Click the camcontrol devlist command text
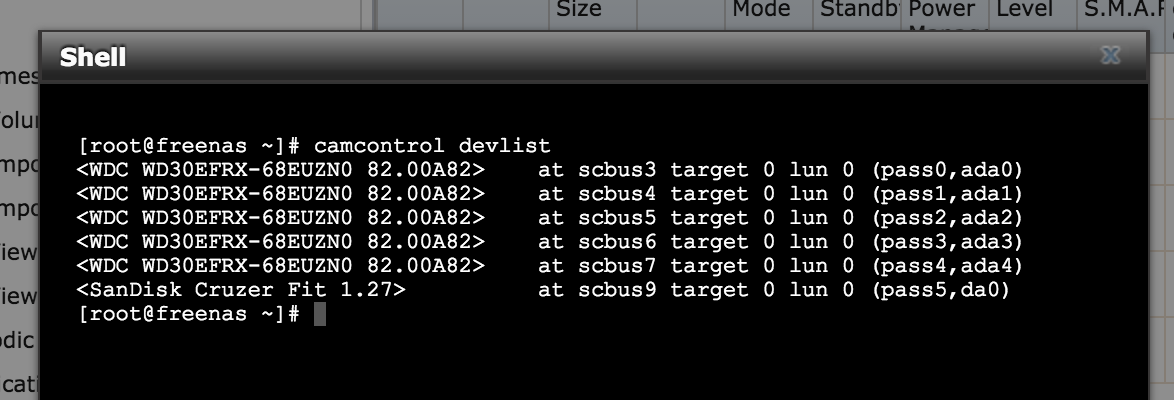Screen dimensions: 1174x400 432,145
